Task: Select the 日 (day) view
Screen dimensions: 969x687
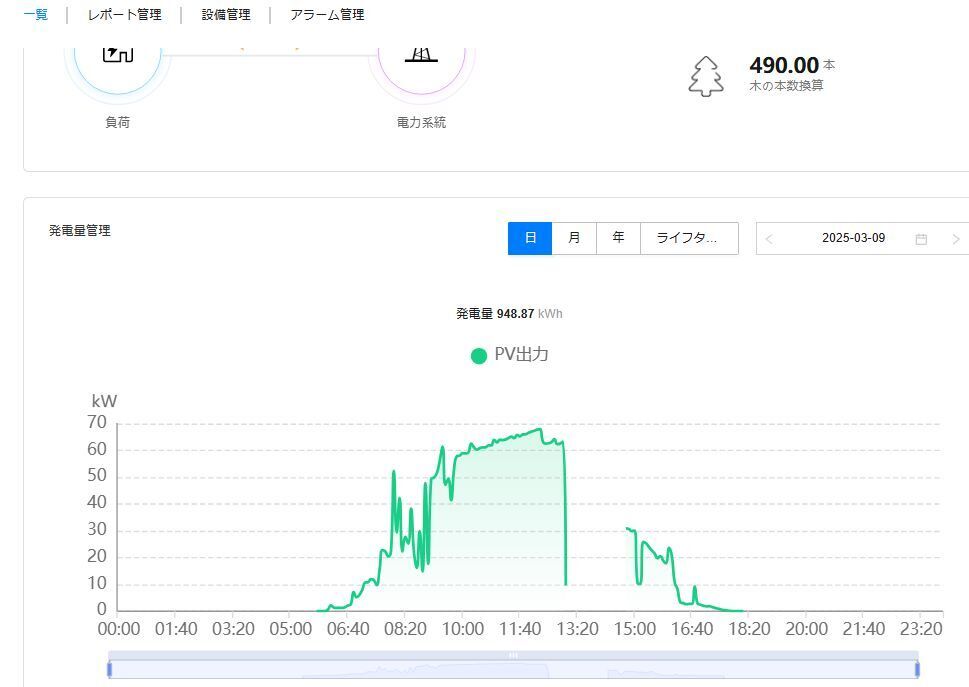Action: [x=530, y=238]
